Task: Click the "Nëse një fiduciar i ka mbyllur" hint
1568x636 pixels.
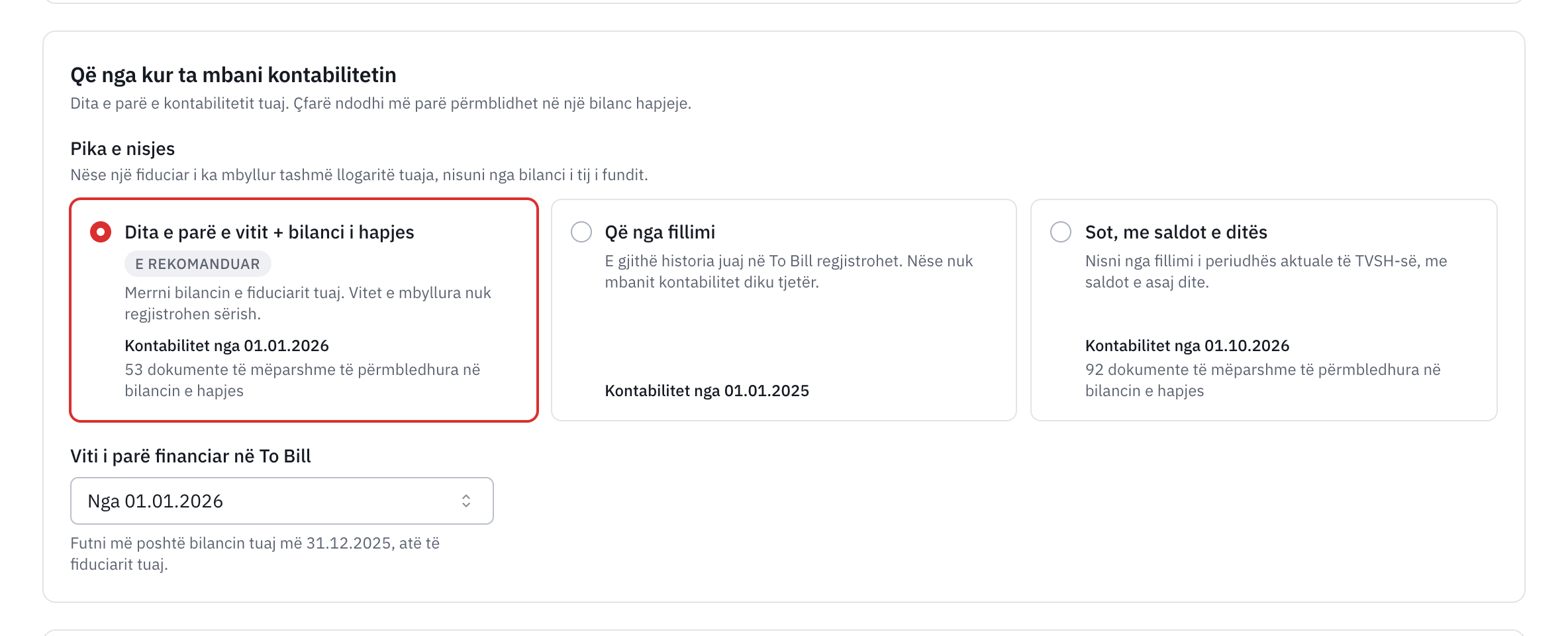Action: tap(359, 175)
